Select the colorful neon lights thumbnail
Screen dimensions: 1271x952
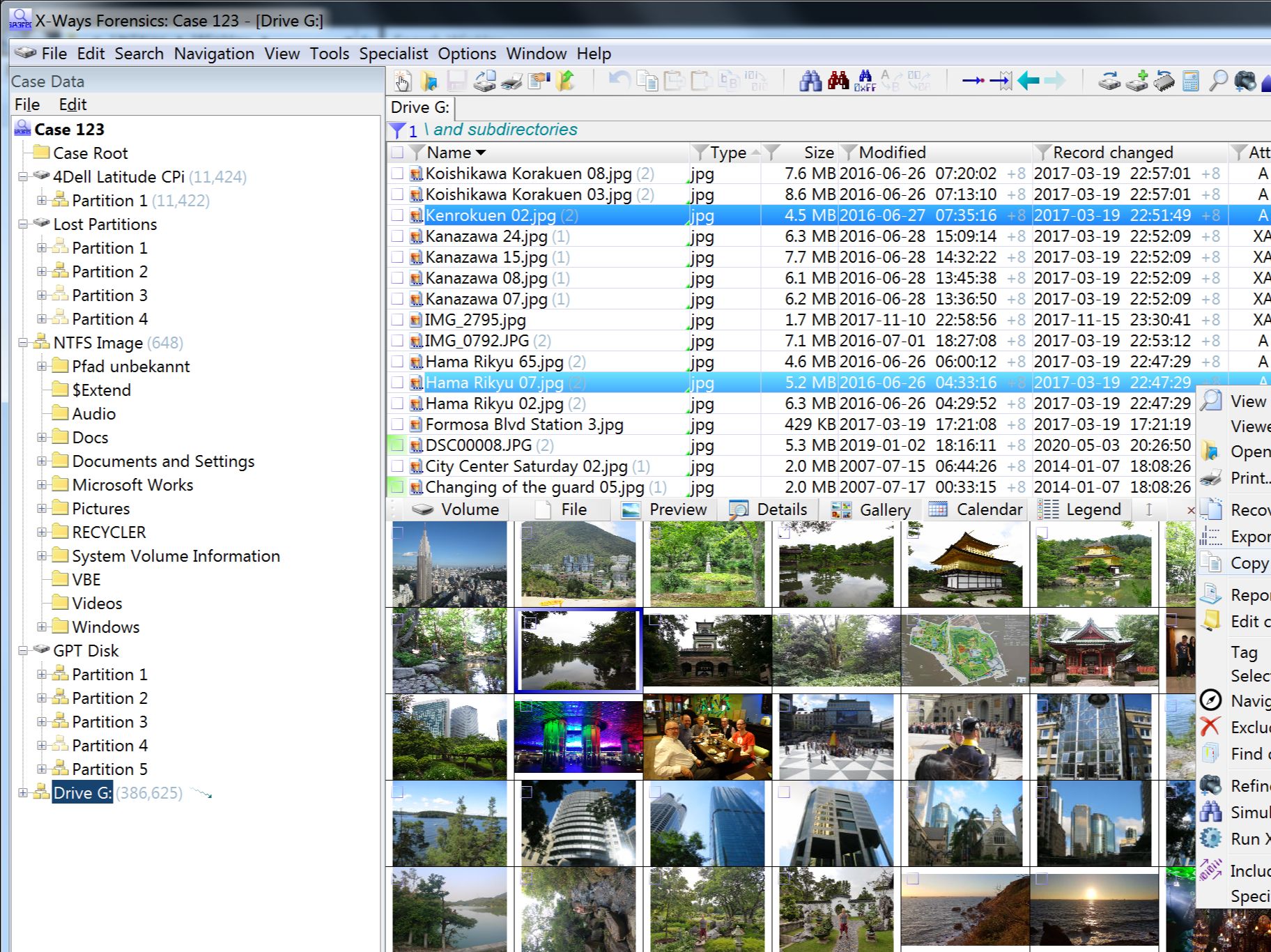[578, 737]
